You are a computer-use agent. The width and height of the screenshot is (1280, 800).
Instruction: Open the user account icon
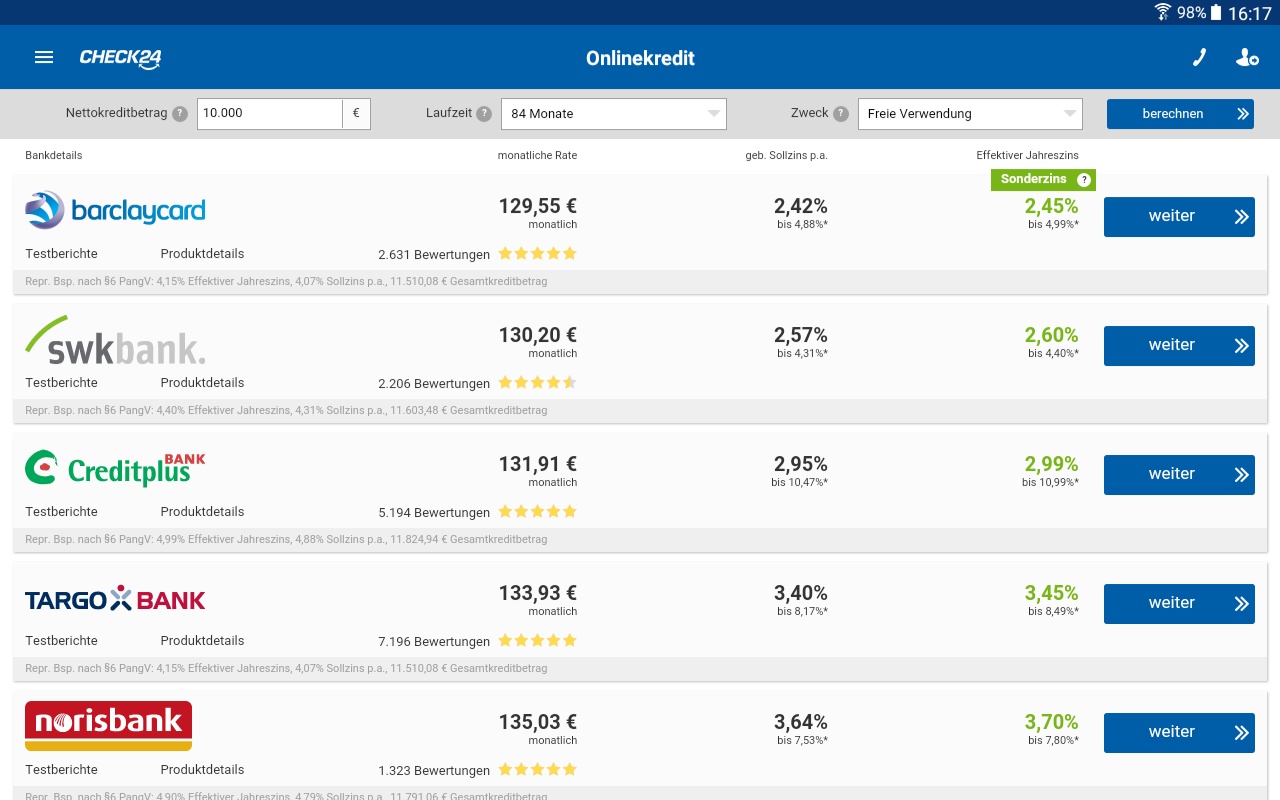(x=1247, y=58)
